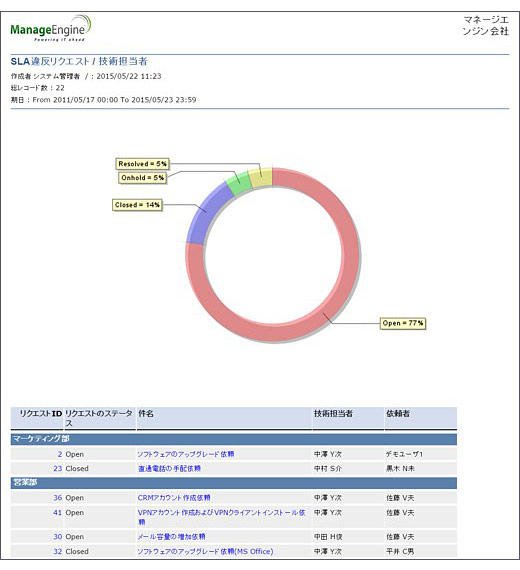The height and width of the screenshot is (570, 520).
Task: Click the green Onhold donut segment
Action: coord(239,184)
